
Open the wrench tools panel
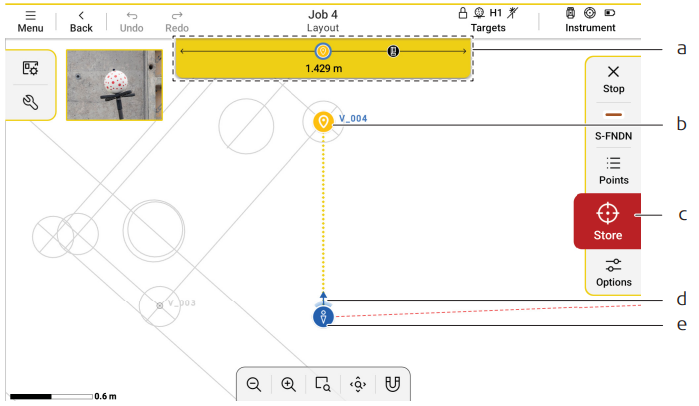(30, 102)
